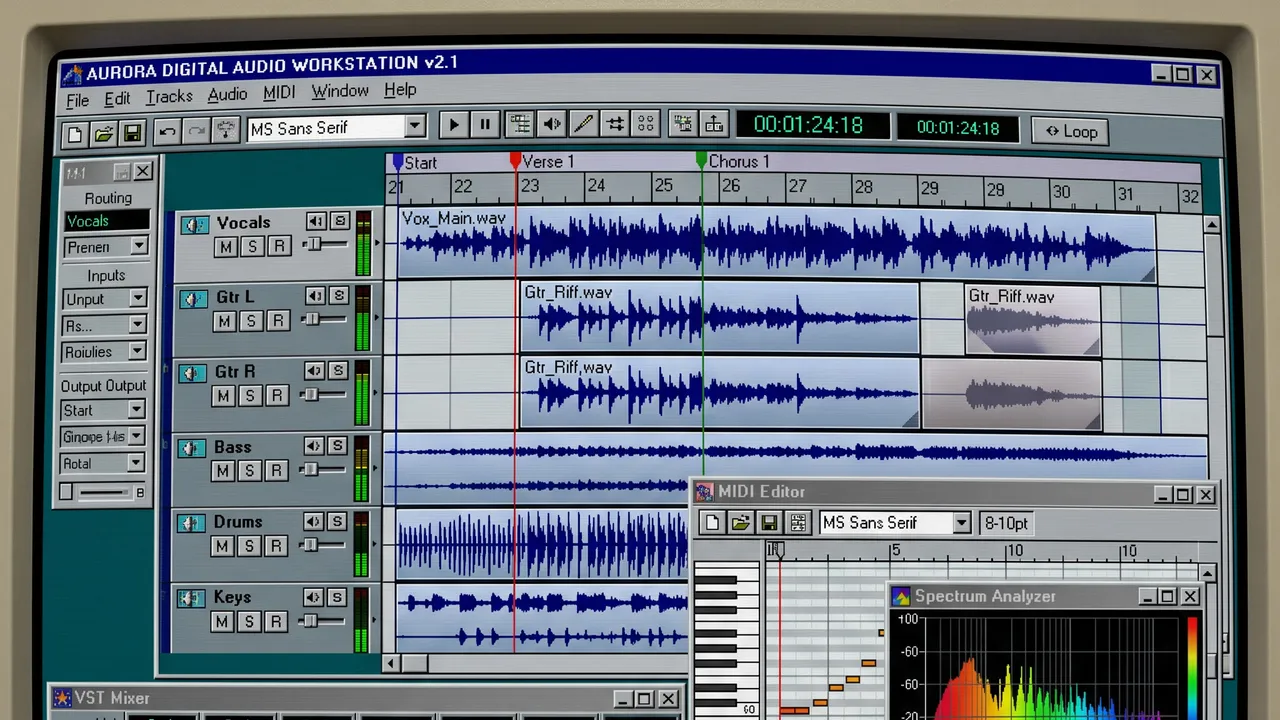Click the Redo arrow icon
This screenshot has width=1280, height=720.
[196, 130]
